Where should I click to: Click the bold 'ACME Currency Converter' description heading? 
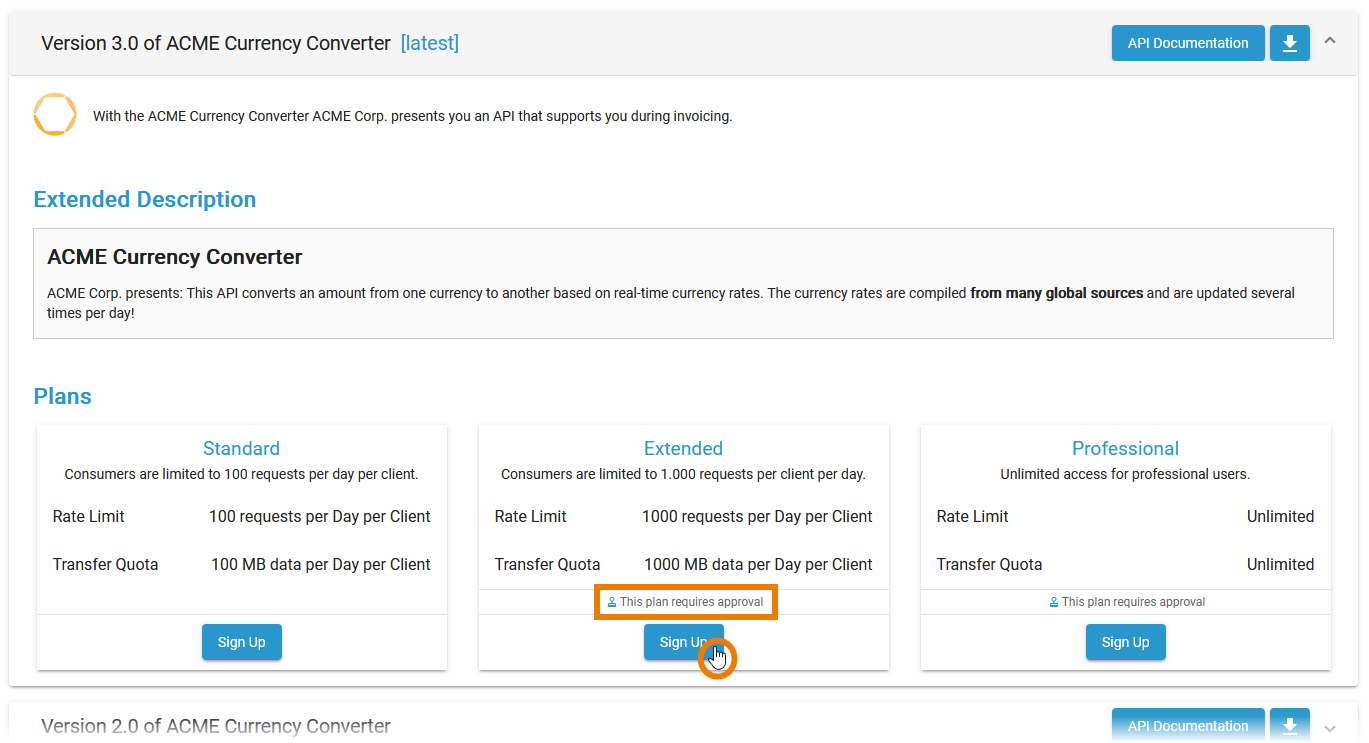(x=175, y=257)
